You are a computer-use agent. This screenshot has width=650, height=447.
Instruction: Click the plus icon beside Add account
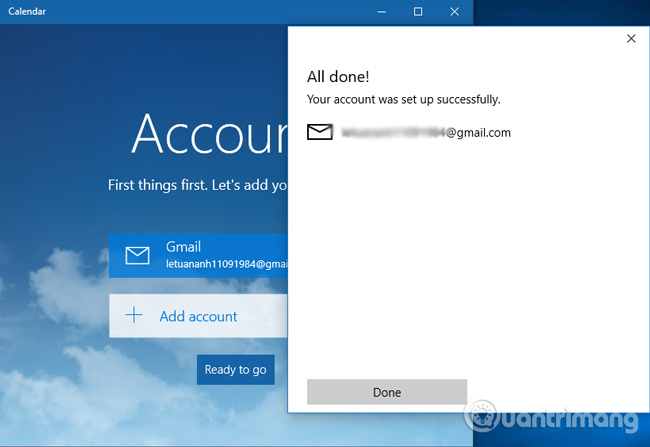point(134,315)
